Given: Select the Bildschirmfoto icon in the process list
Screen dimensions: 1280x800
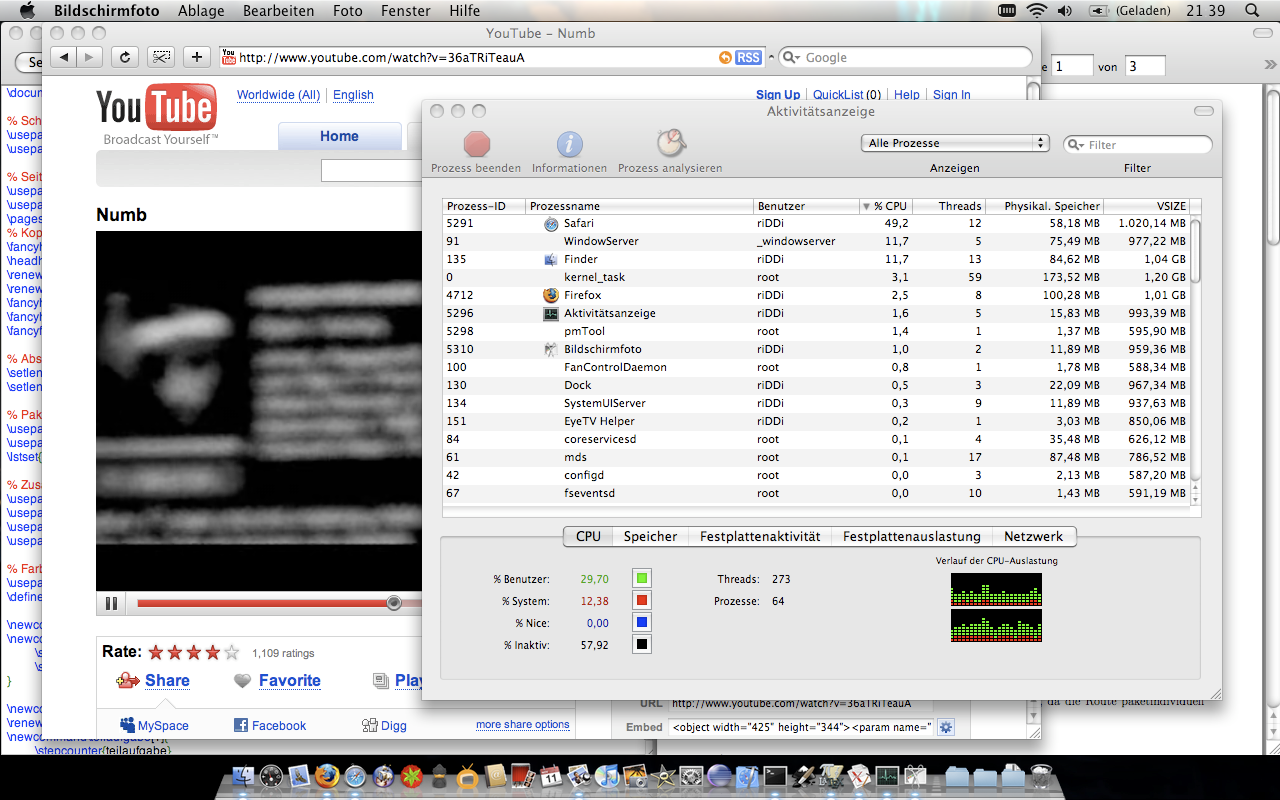Looking at the screenshot, I should click(x=550, y=349).
